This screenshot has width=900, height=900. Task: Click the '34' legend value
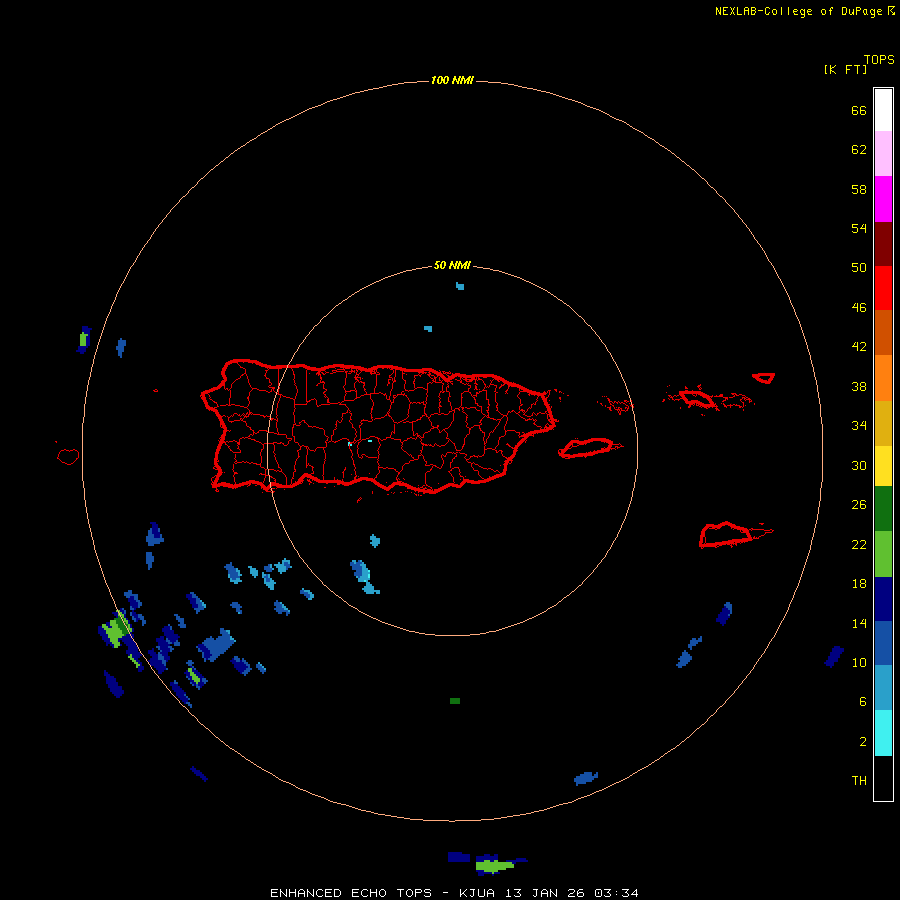click(859, 426)
